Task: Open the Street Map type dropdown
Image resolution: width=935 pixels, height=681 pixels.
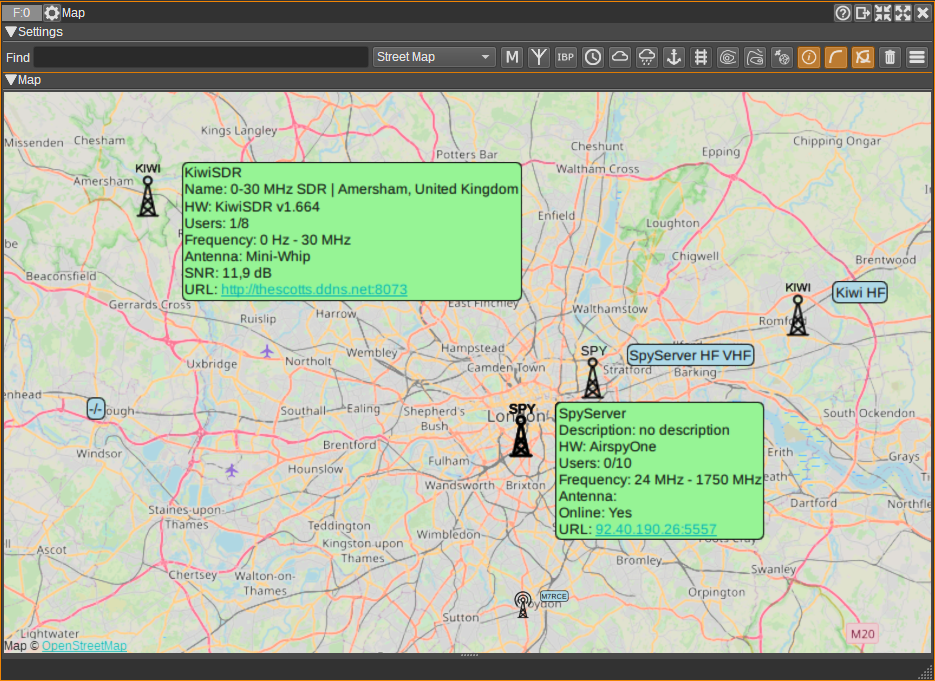Action: (x=434, y=57)
